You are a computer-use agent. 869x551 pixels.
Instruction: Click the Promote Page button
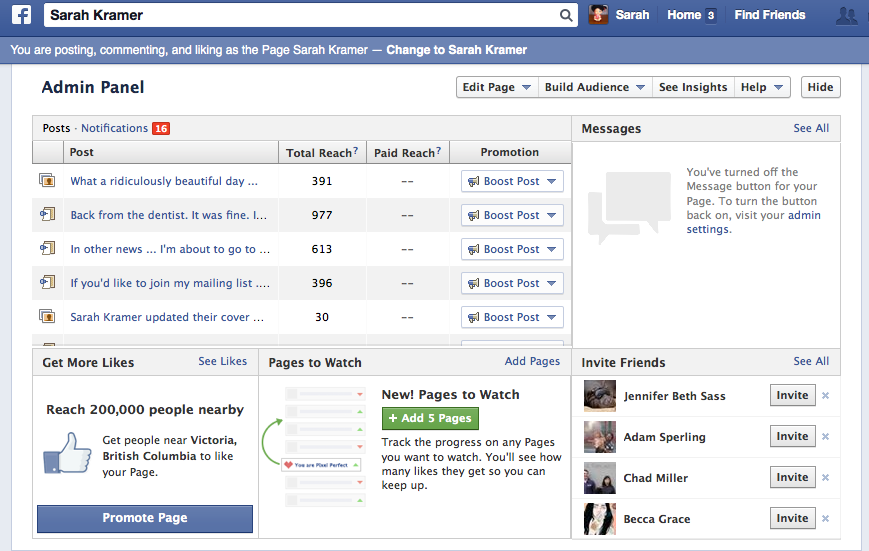pyautogui.click(x=145, y=518)
